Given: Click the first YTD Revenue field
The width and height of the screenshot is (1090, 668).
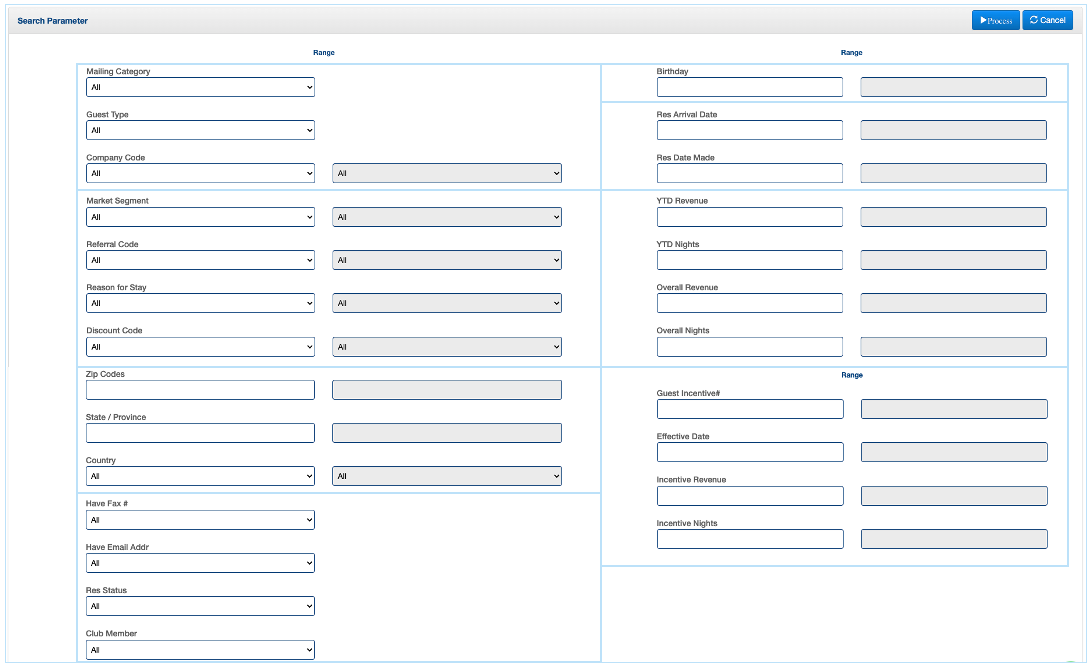Looking at the screenshot, I should [749, 217].
